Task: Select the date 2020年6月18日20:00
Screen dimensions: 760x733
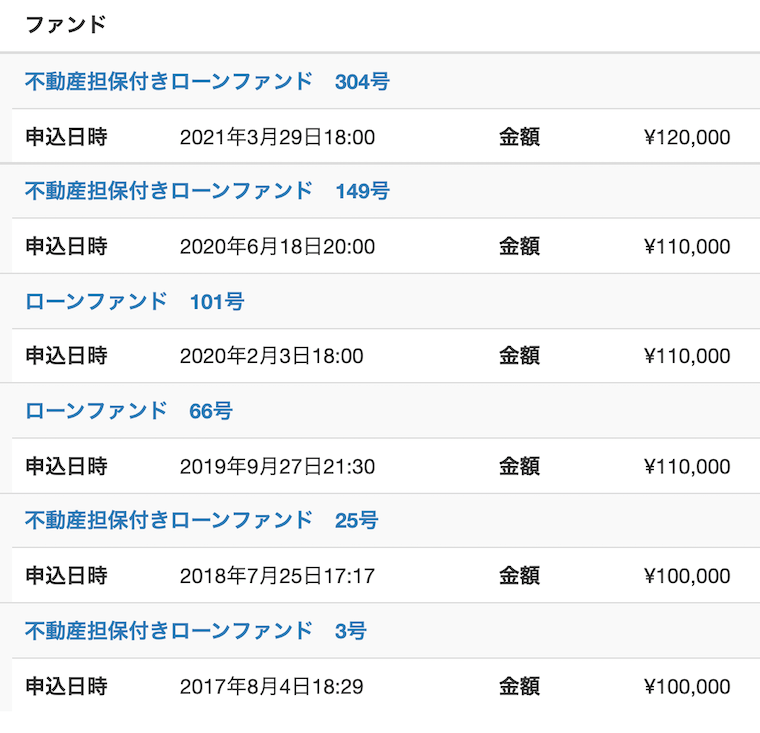Action: (277, 247)
